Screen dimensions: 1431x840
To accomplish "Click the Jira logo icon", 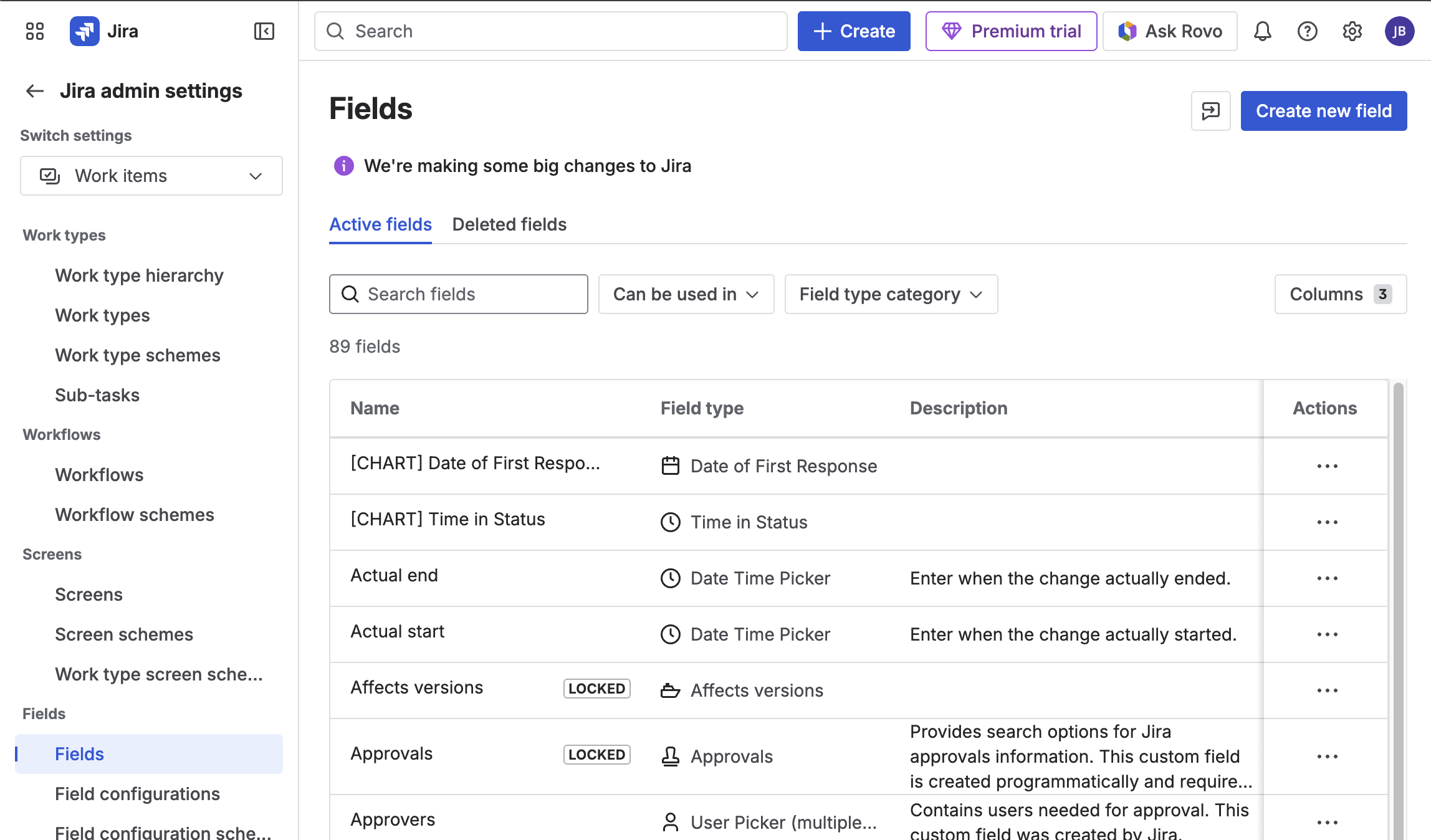I will (x=85, y=31).
